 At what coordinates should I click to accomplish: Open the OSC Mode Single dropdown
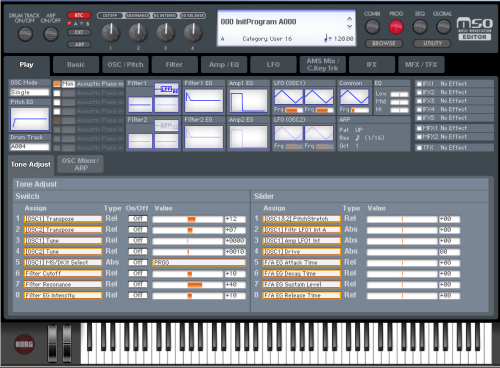(30, 92)
